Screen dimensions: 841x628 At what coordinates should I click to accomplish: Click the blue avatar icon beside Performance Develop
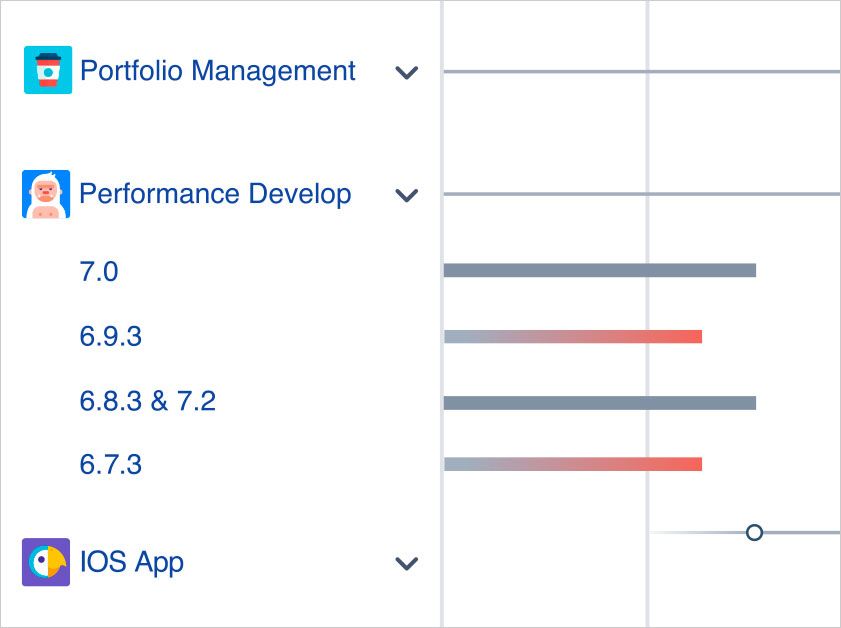(x=45, y=194)
